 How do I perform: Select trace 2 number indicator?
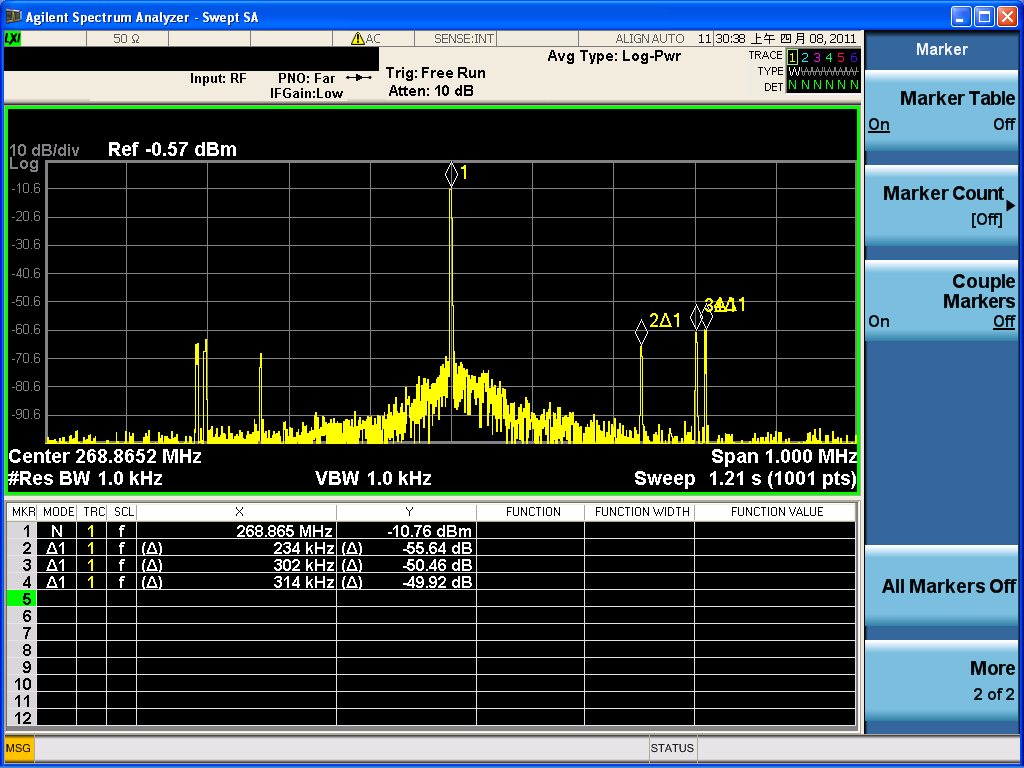coord(805,57)
